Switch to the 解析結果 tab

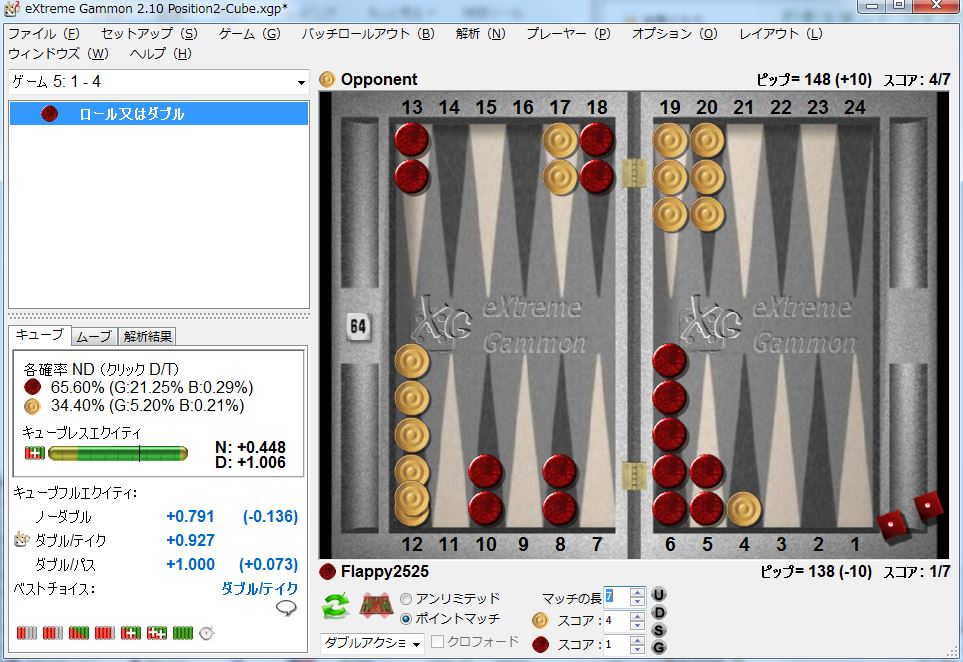pos(147,337)
